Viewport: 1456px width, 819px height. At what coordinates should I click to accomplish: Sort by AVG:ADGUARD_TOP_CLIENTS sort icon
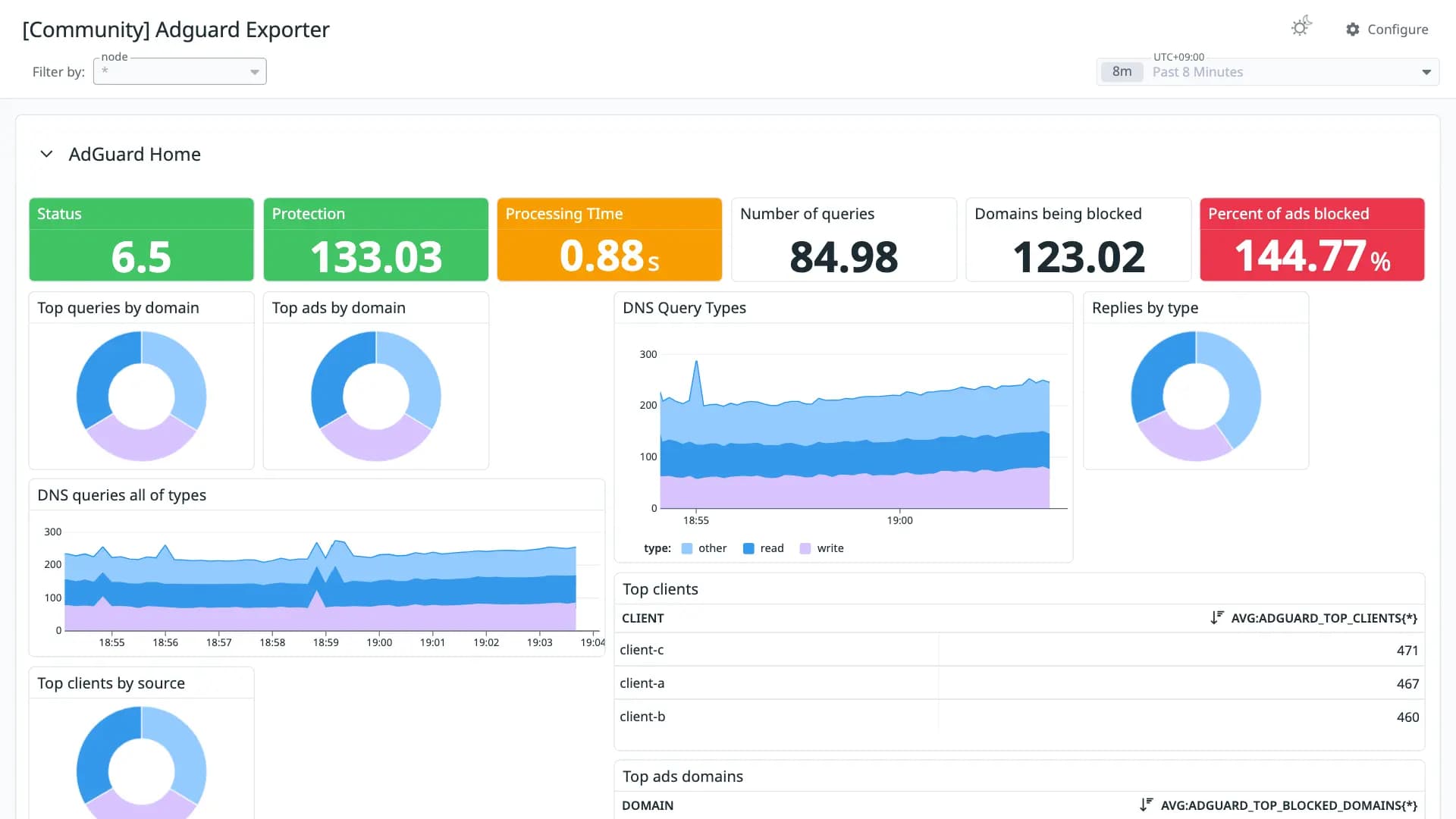point(1217,618)
